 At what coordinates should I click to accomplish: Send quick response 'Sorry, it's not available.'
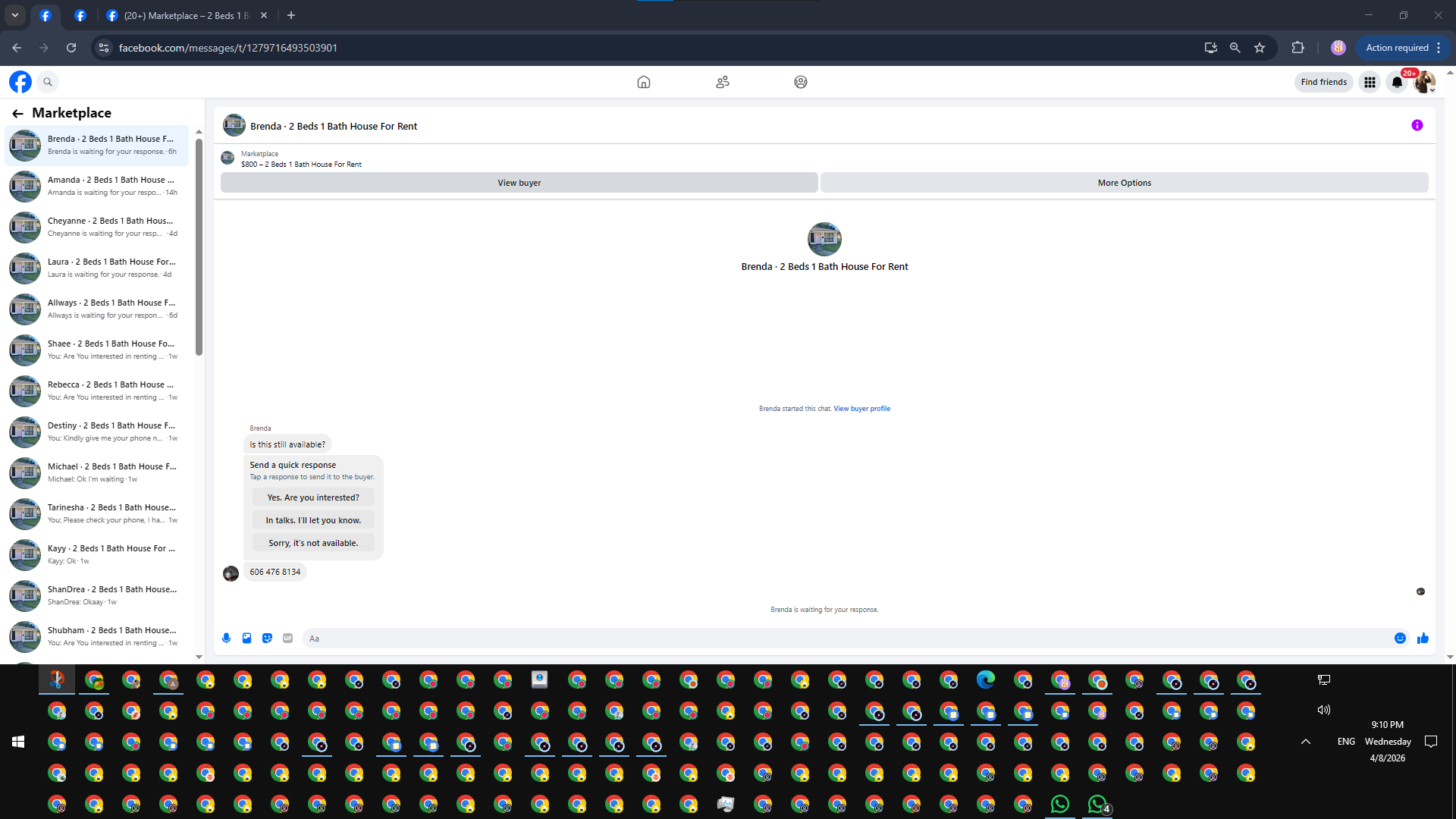[313, 543]
